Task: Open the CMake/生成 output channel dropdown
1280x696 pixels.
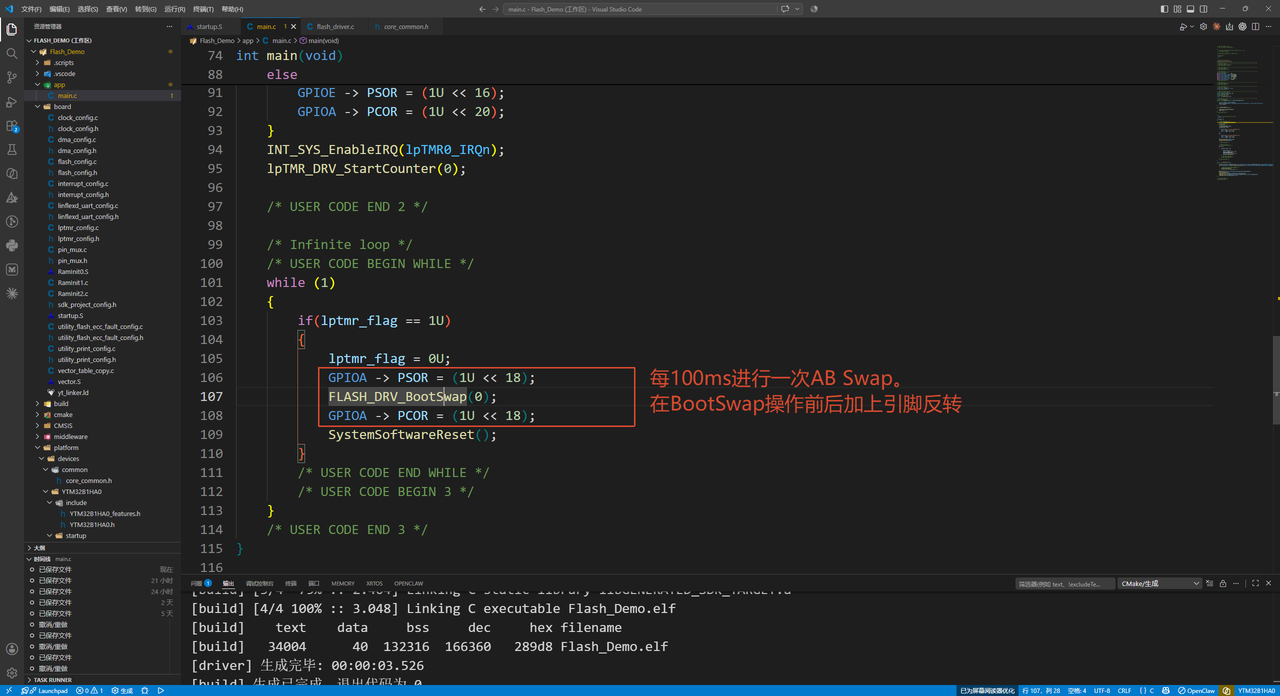Action: (1160, 583)
